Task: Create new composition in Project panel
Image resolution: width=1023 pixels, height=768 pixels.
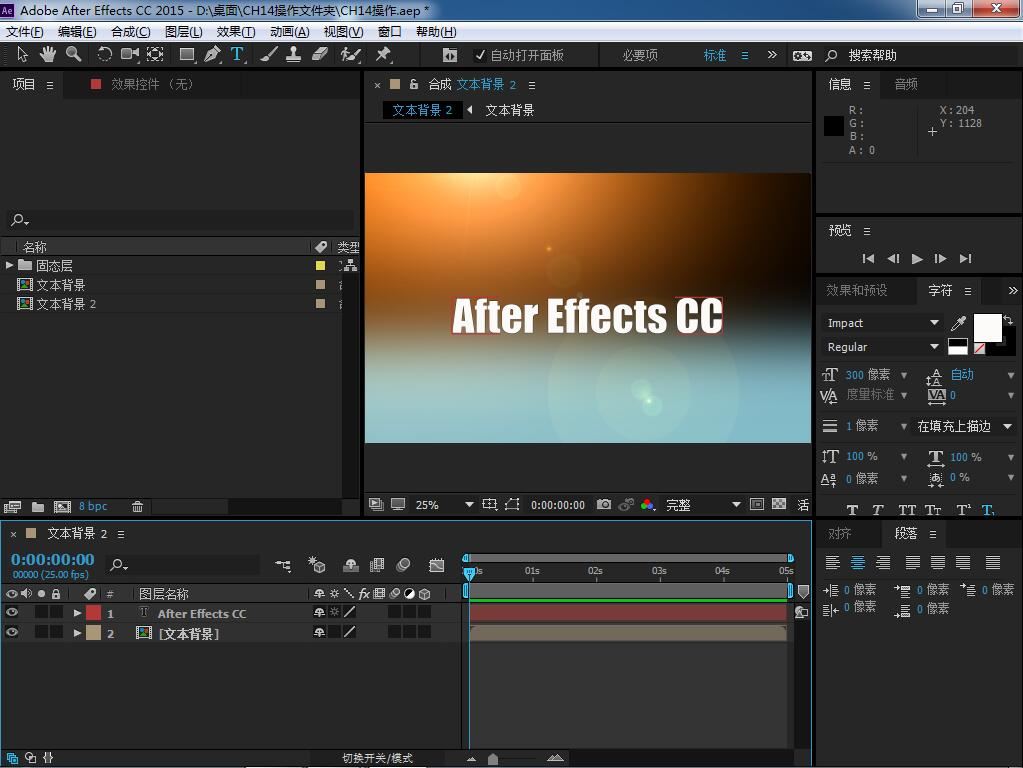Action: [62, 506]
